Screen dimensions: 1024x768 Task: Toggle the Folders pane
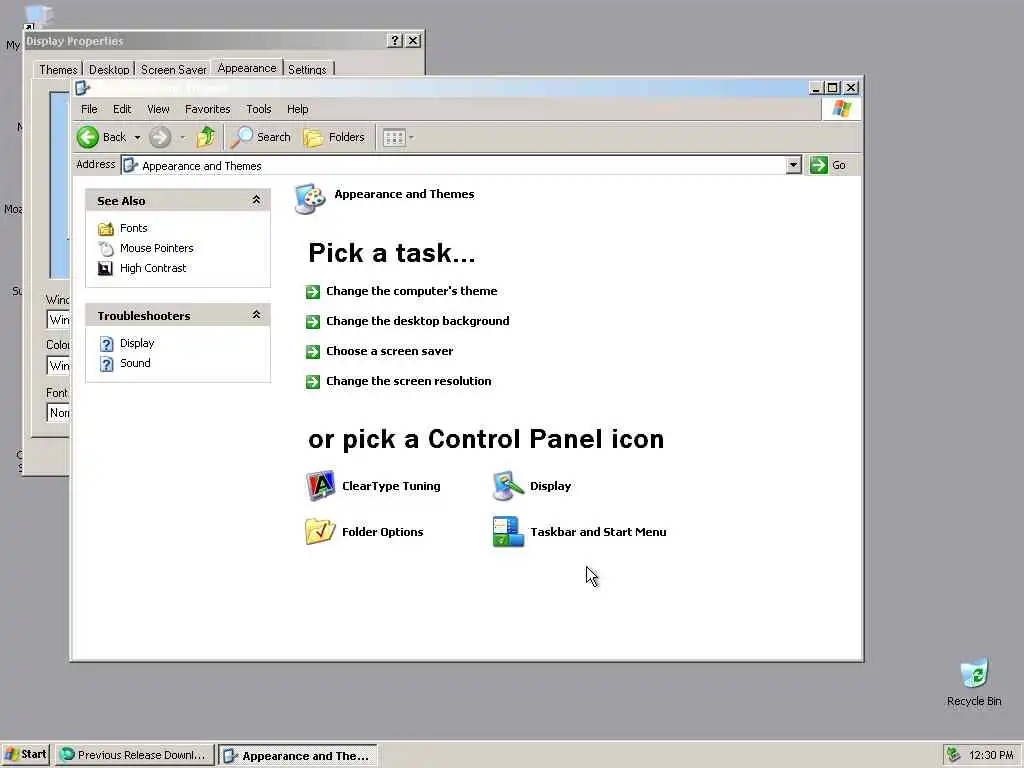[334, 137]
